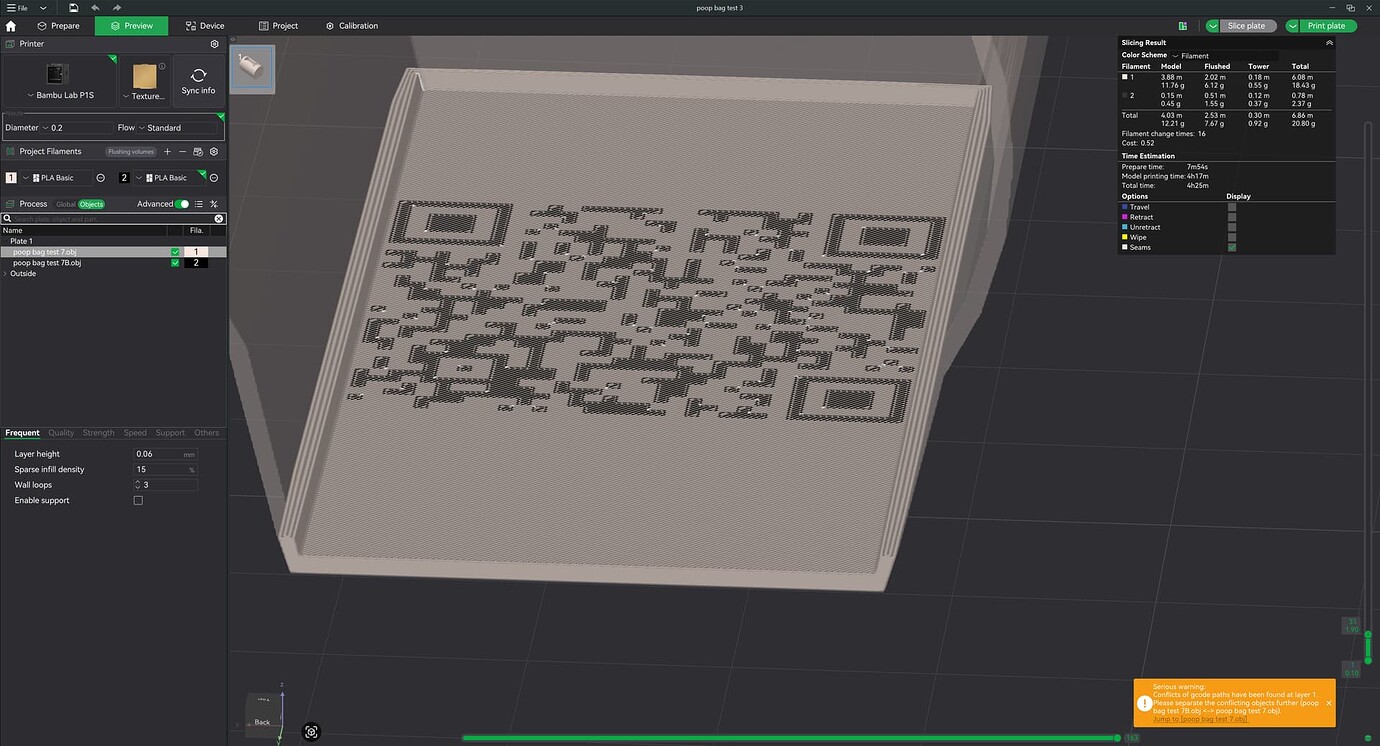This screenshot has height=746, width=1380.
Task: Open the Device tab
Action: (x=204, y=26)
